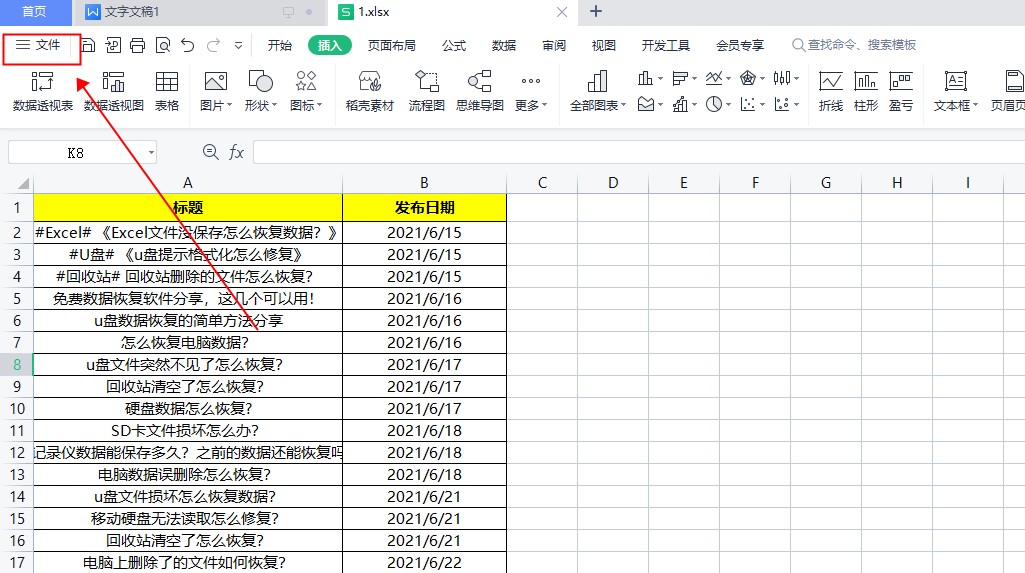Open the Mind Map (思维导图) tool

[x=479, y=82]
